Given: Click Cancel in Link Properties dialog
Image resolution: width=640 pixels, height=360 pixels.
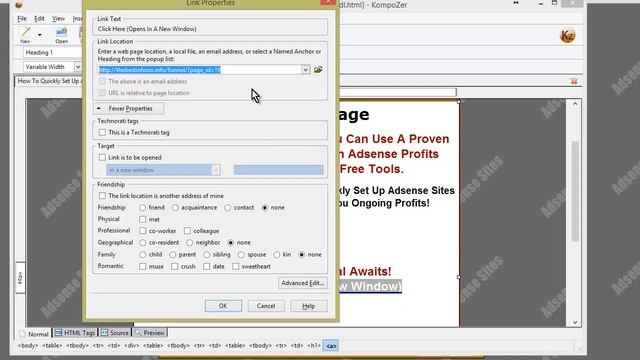Looking at the screenshot, I should (x=266, y=306).
